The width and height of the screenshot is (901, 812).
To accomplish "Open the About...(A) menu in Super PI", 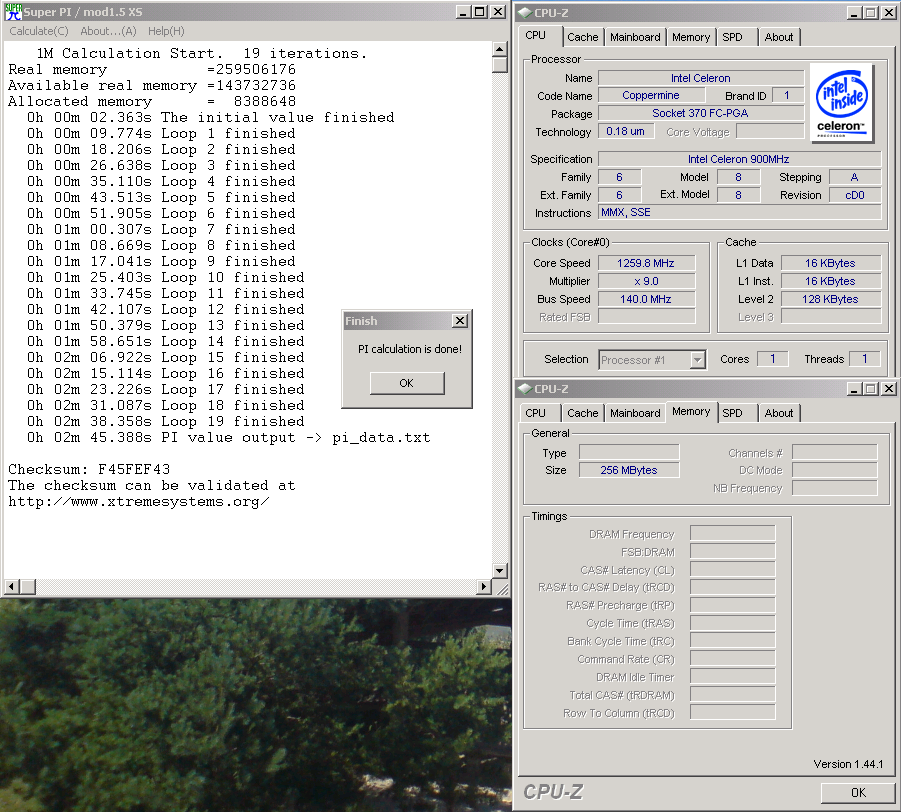I will click(108, 31).
